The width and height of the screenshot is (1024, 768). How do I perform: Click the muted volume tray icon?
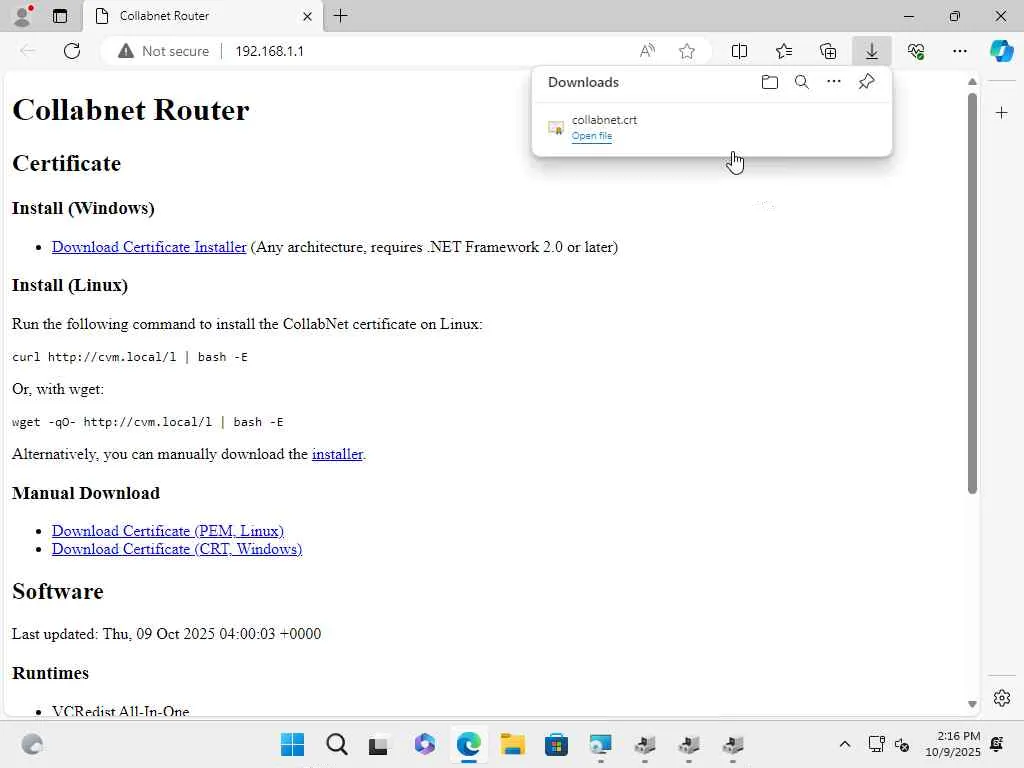902,744
